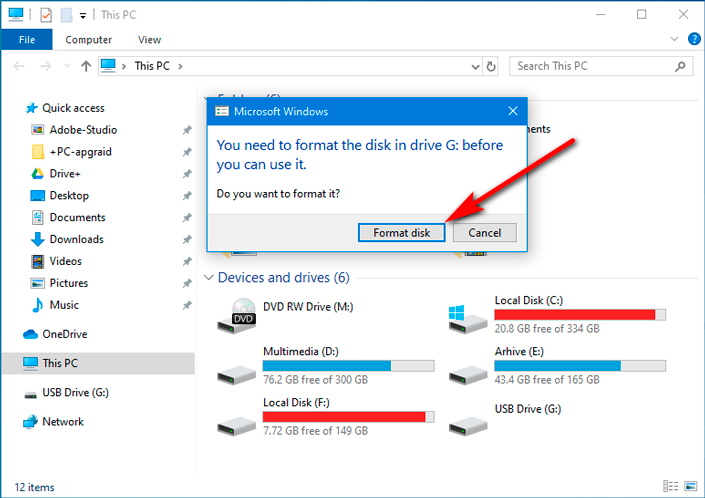Click the Downloads blue arrow icon

37,240
